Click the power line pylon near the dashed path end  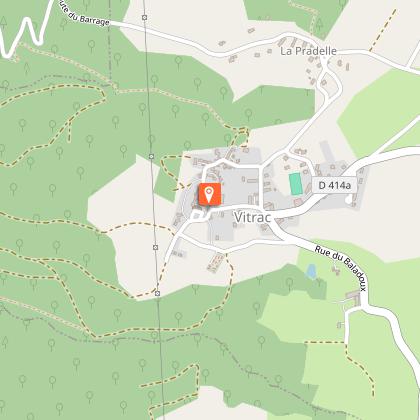(157, 293)
